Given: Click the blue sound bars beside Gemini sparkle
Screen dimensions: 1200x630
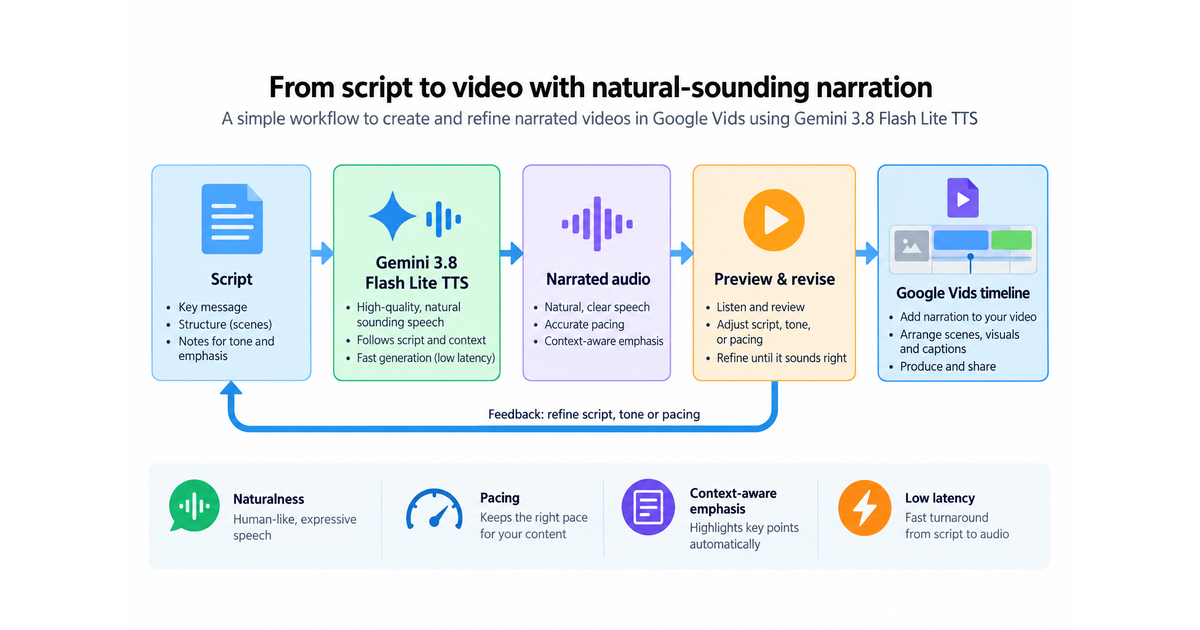Looking at the screenshot, I should pos(444,218).
